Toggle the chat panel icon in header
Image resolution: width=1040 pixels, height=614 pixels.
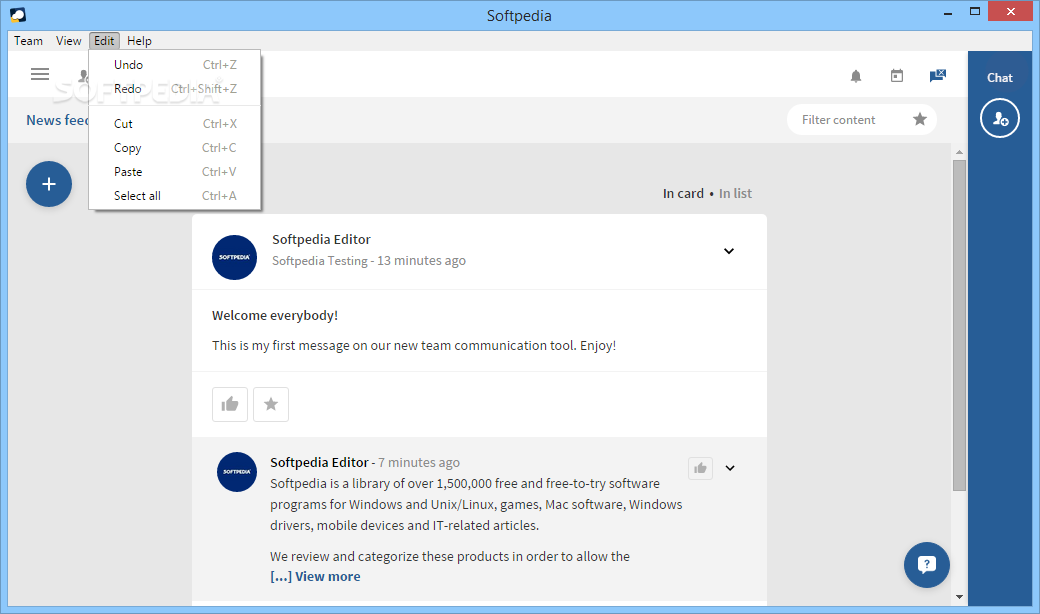tap(938, 76)
